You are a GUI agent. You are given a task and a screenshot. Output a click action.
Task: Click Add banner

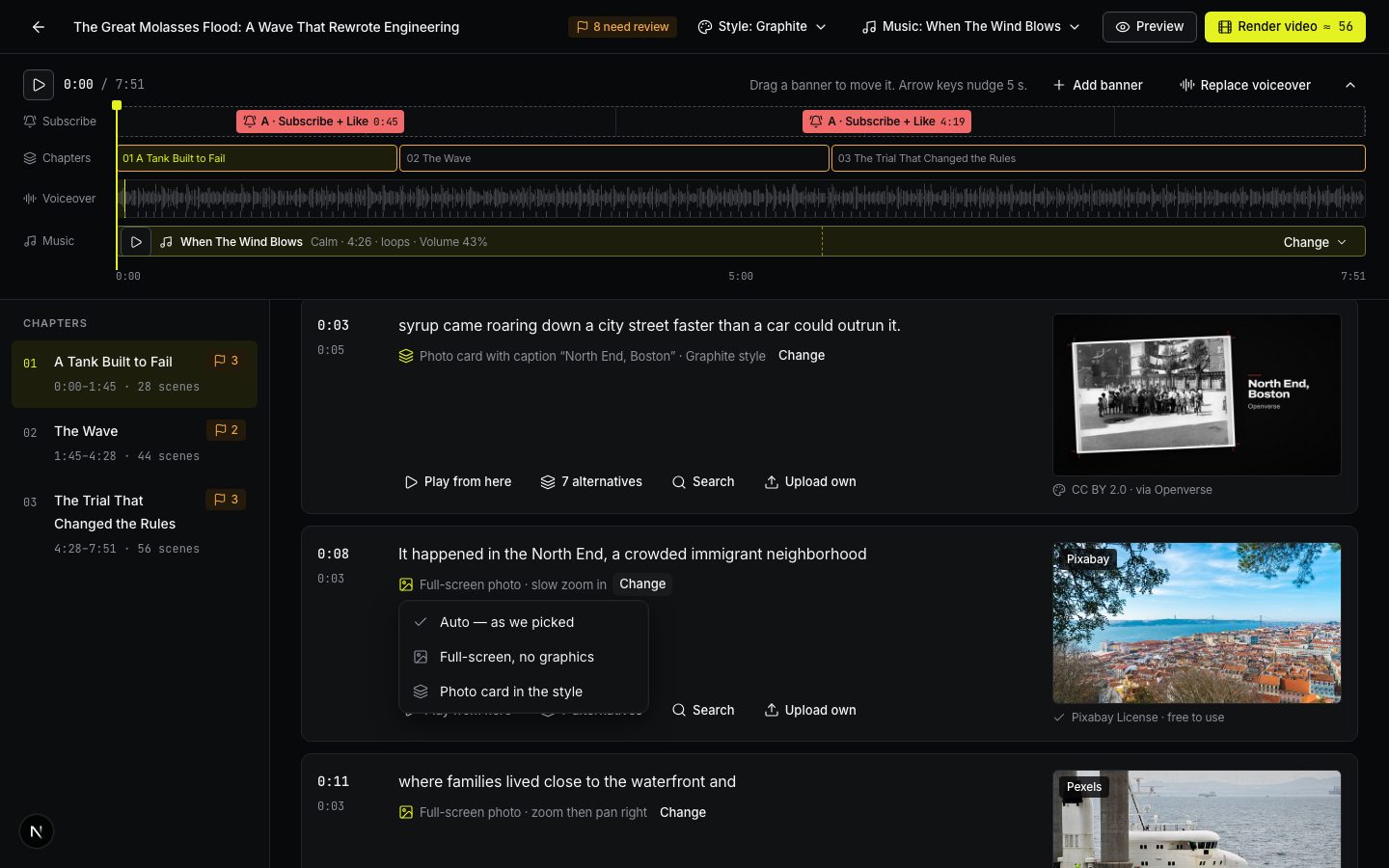(x=1098, y=85)
